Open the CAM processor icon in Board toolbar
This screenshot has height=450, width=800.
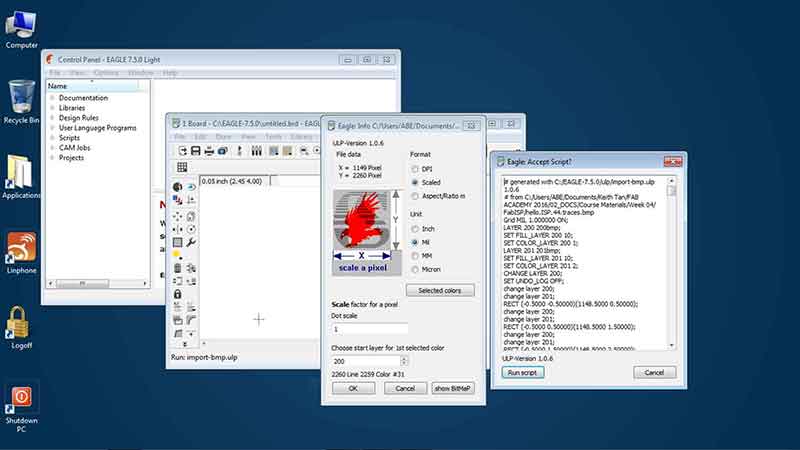click(222, 151)
